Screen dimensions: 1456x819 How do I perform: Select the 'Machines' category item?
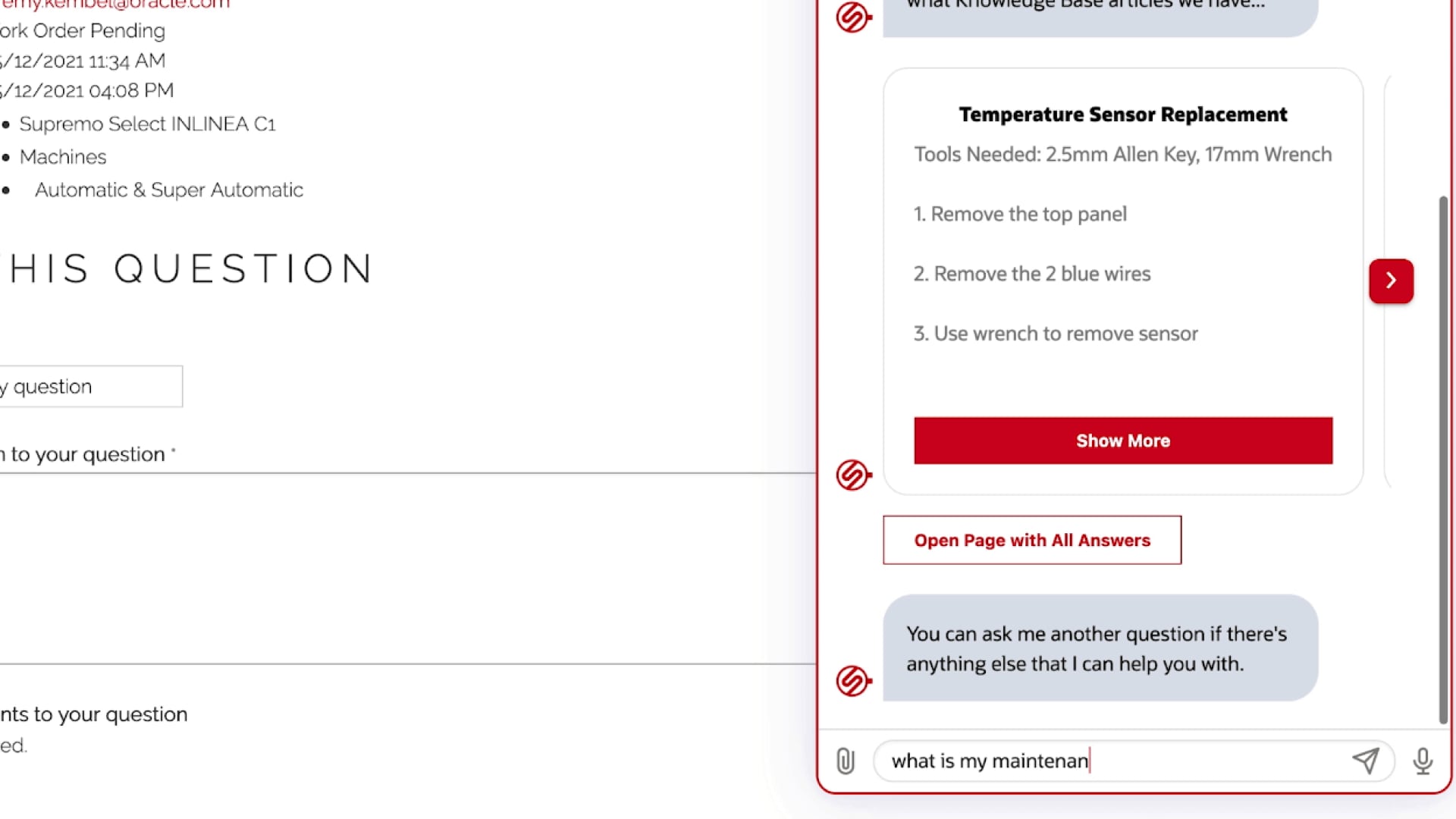coord(63,157)
